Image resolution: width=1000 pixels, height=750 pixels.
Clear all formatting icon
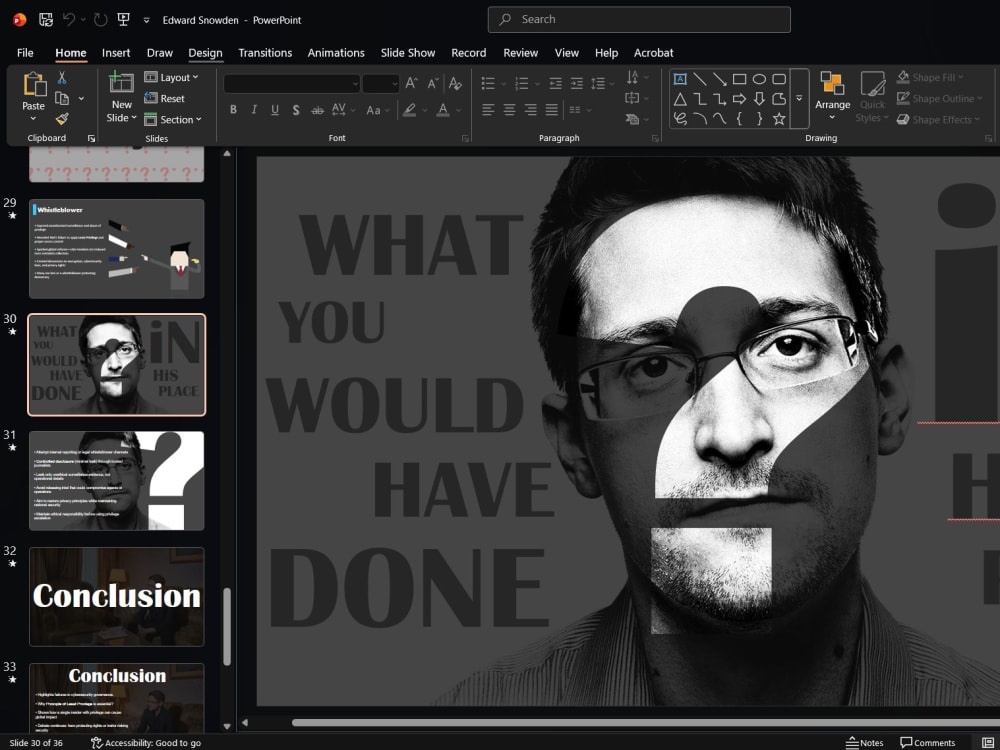[455, 83]
